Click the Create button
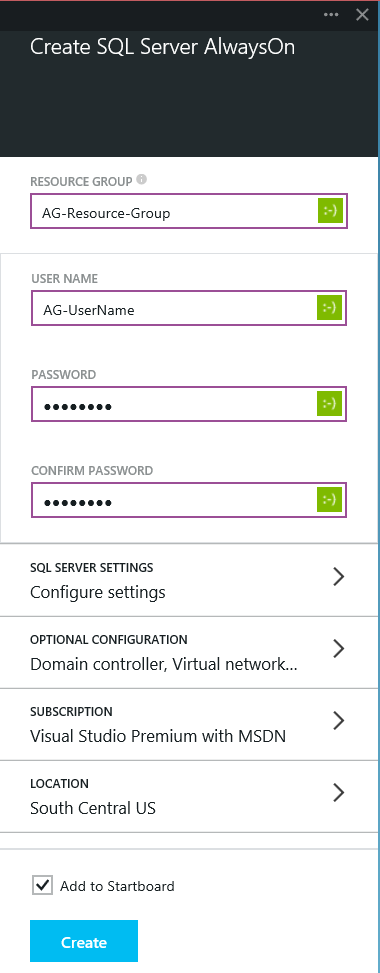 [84, 941]
